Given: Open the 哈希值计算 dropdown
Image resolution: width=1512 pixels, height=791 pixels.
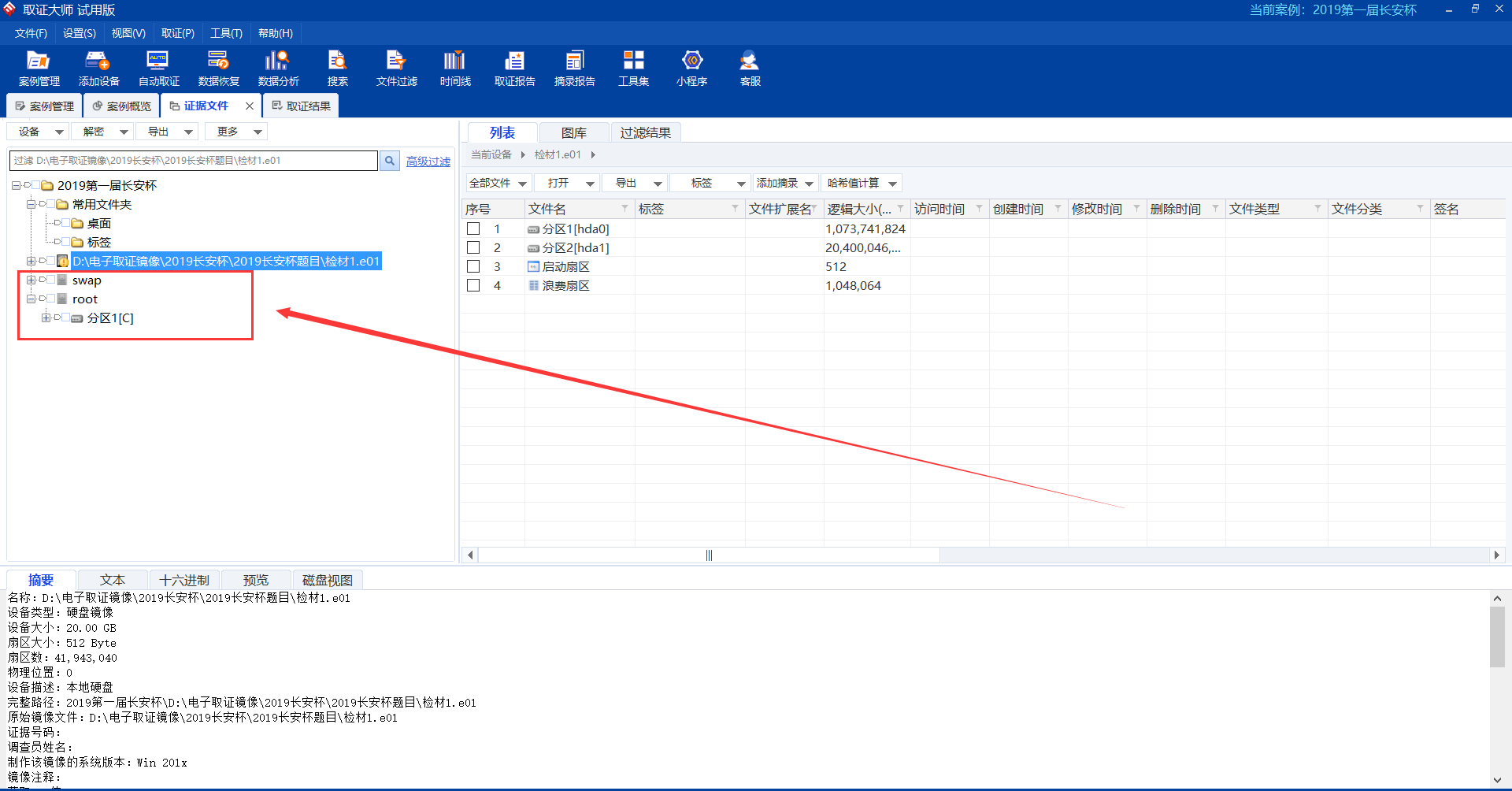Looking at the screenshot, I should 862,183.
